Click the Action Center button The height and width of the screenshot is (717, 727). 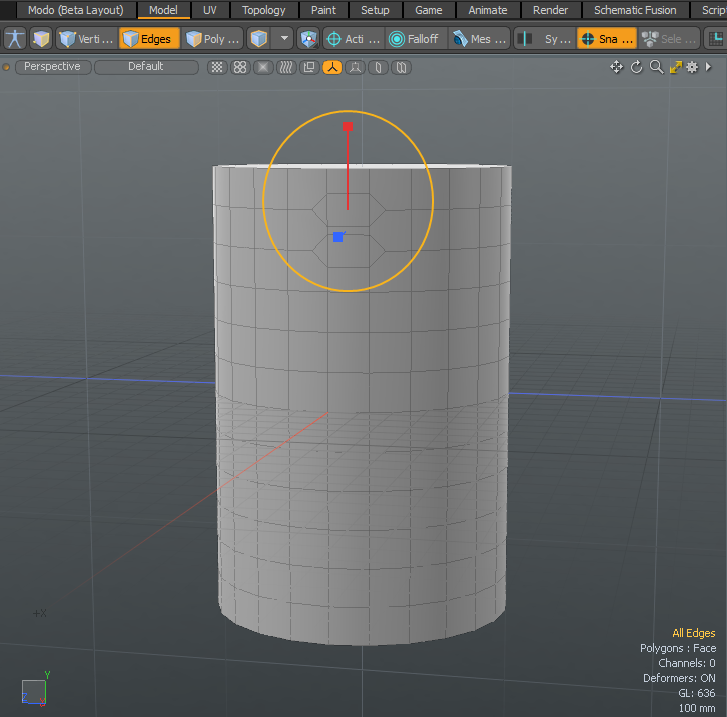click(x=353, y=39)
